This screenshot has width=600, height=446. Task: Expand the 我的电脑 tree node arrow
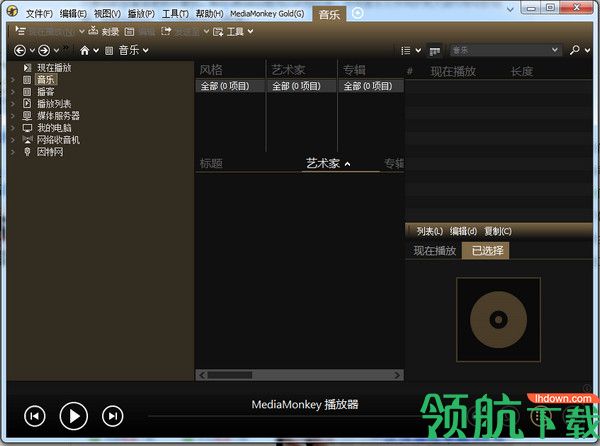(13, 128)
